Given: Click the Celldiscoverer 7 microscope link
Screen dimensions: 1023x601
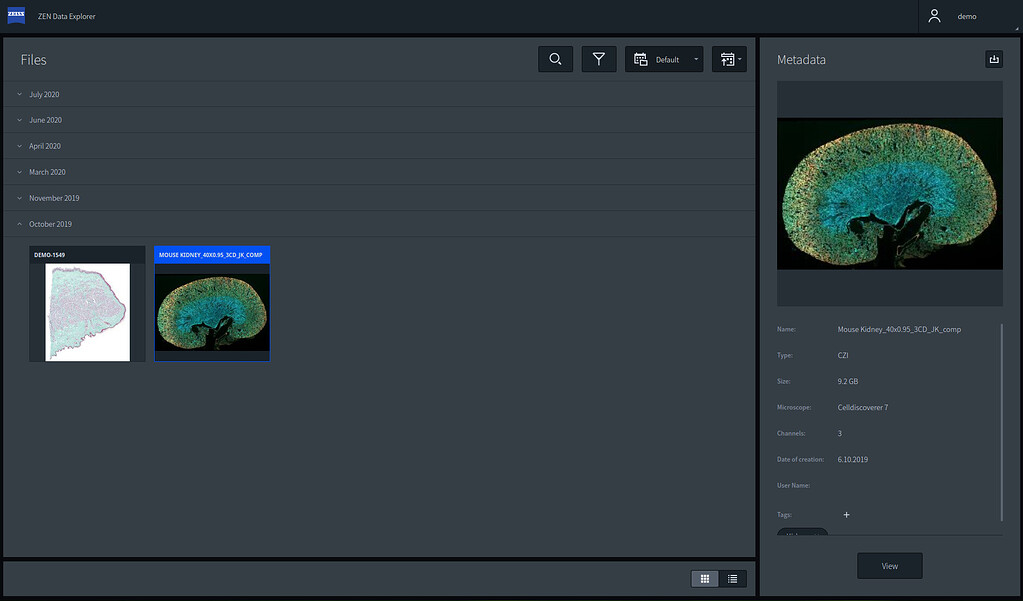Looking at the screenshot, I should click(x=862, y=407).
